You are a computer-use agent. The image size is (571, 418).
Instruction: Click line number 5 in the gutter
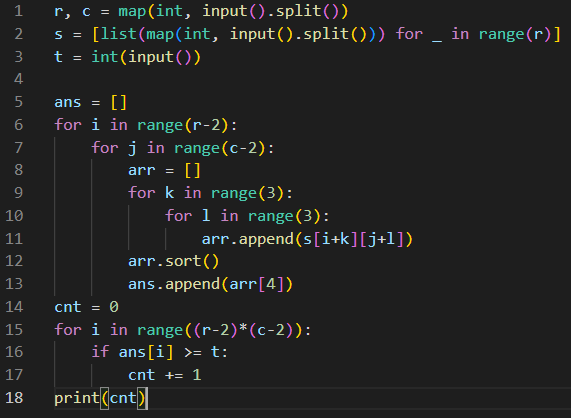pyautogui.click(x=19, y=102)
